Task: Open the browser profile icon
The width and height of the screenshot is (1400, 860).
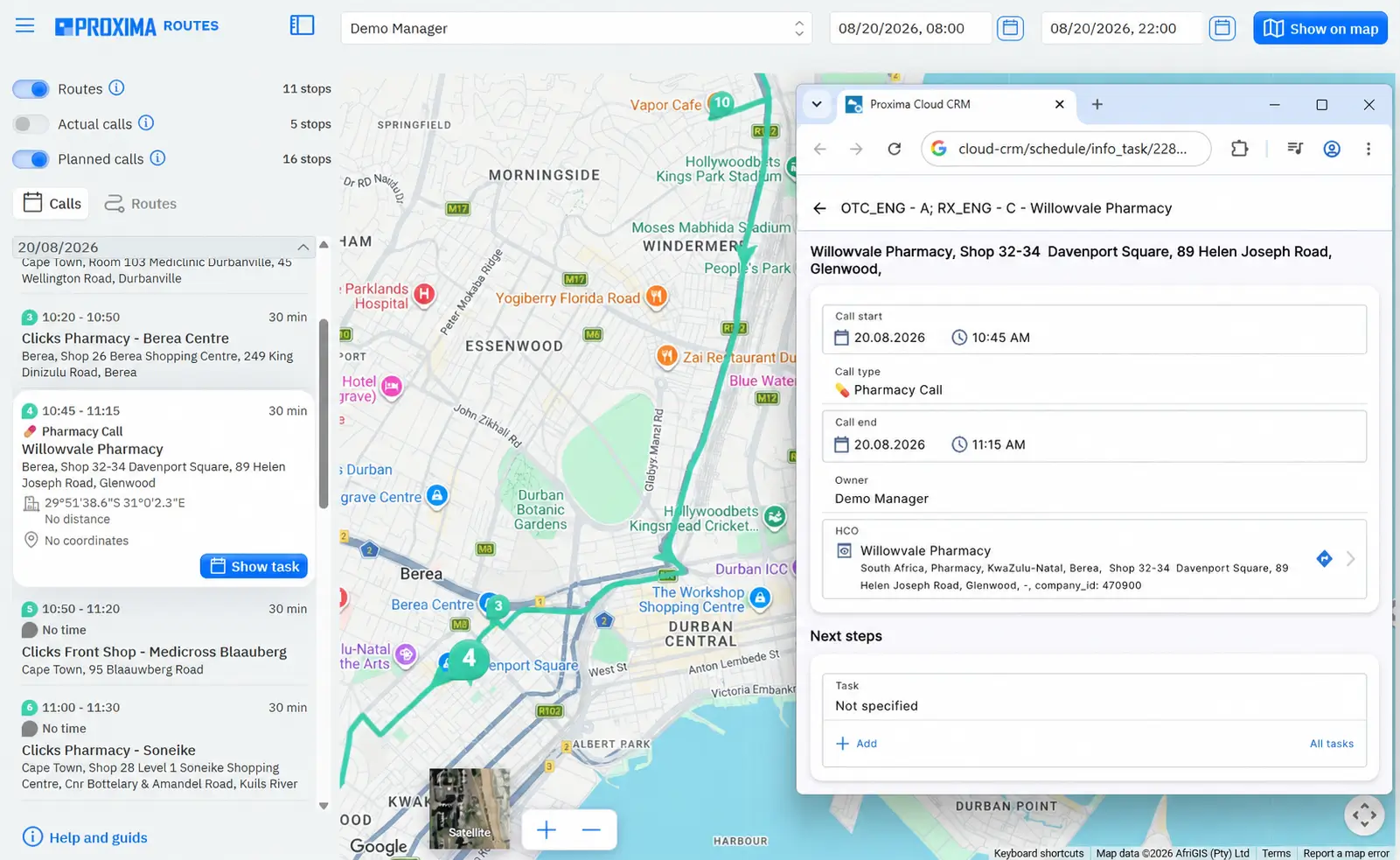Action: coord(1332,149)
